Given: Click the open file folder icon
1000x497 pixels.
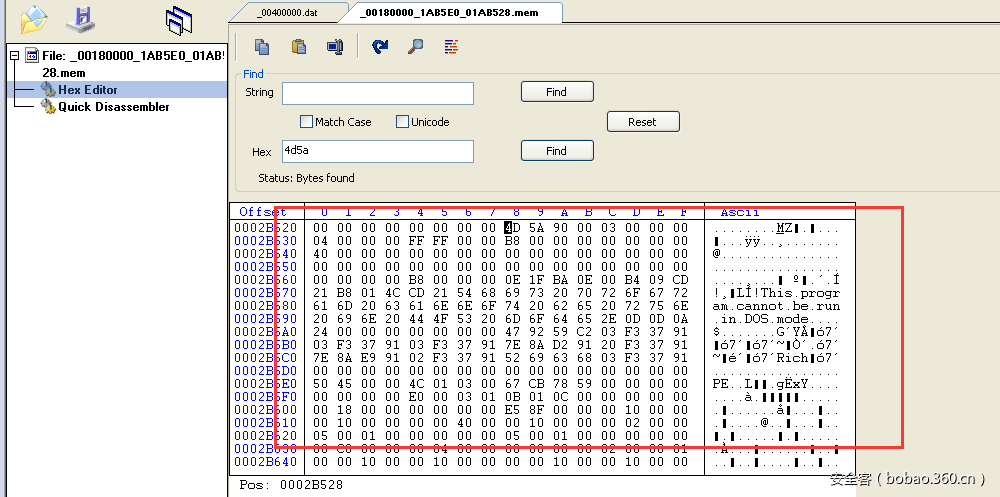Looking at the screenshot, I should point(34,19).
